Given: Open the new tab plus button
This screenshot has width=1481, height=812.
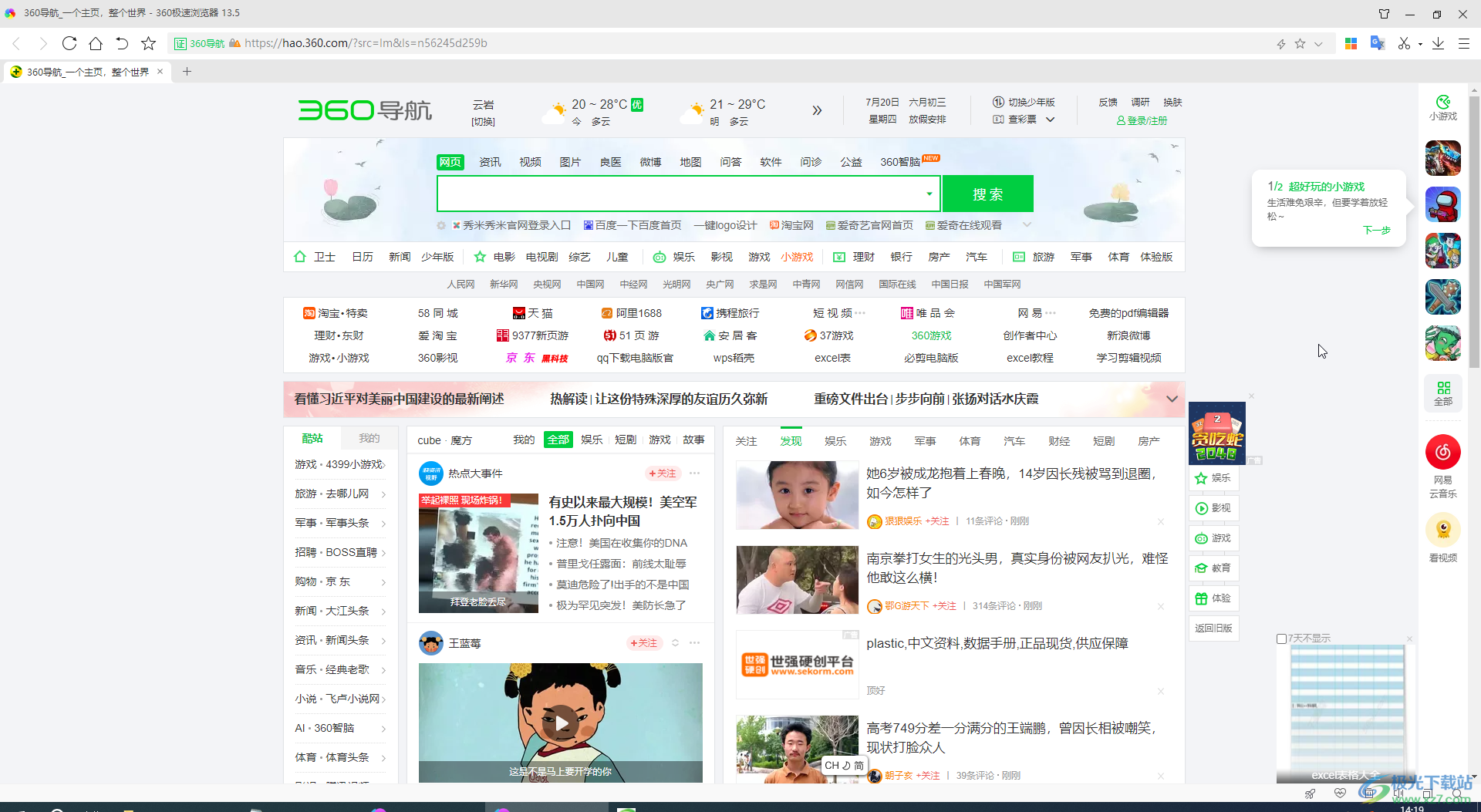Looking at the screenshot, I should coord(187,72).
